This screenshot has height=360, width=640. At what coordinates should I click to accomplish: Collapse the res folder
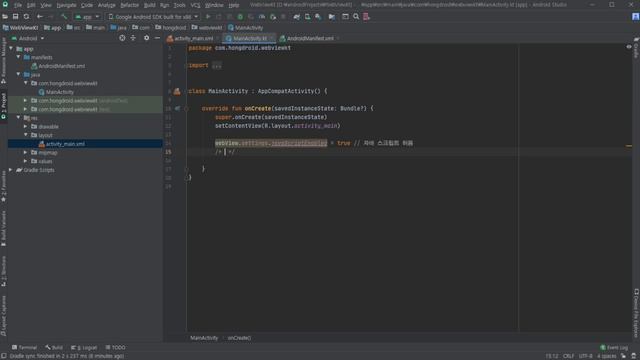(x=19, y=118)
